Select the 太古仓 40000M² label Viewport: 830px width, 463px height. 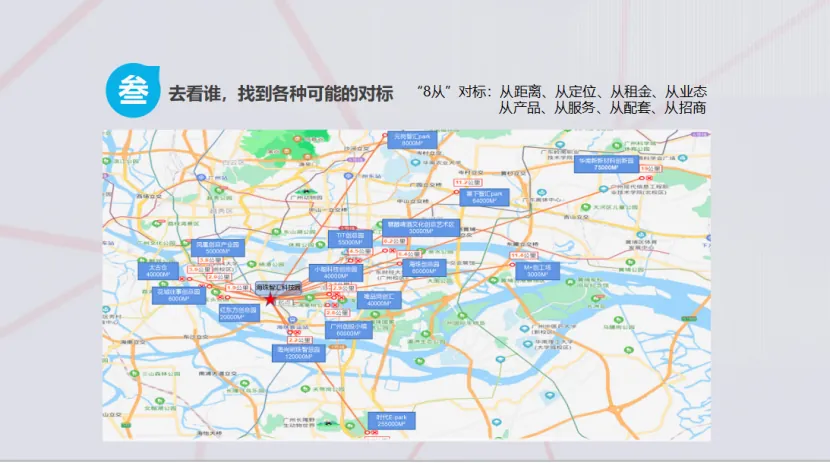(x=158, y=271)
